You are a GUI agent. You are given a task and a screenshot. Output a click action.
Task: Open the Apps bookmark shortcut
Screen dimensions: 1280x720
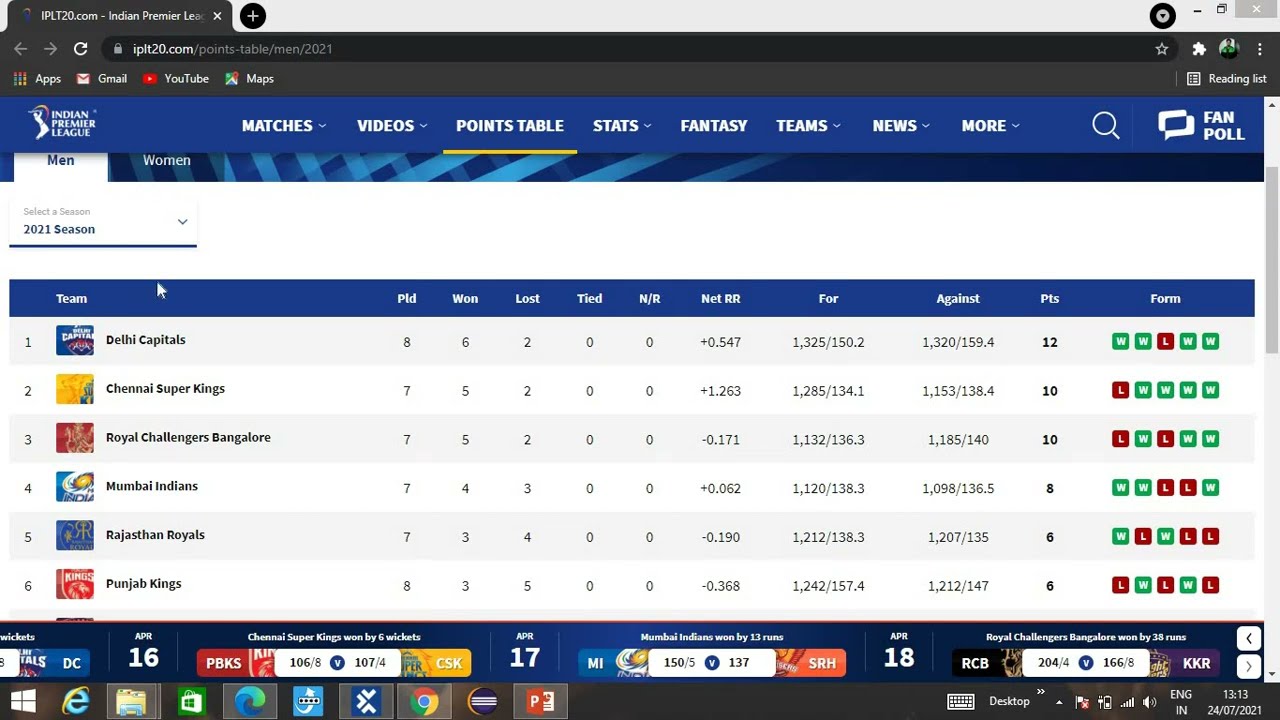pyautogui.click(x=37, y=78)
